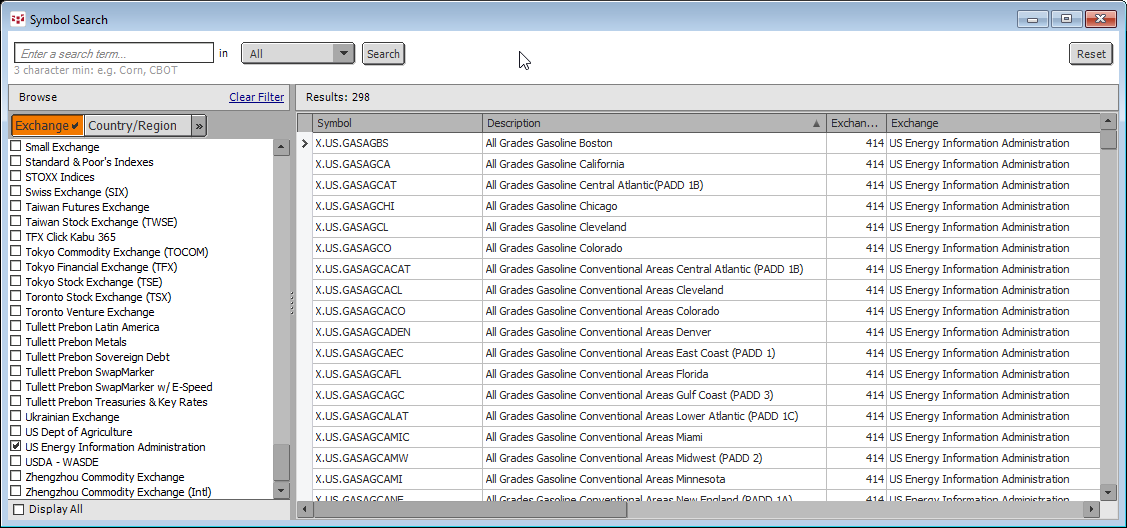Check the US Dept of Agriculture checkbox
Screen dimensions: 1127x528
point(16,432)
